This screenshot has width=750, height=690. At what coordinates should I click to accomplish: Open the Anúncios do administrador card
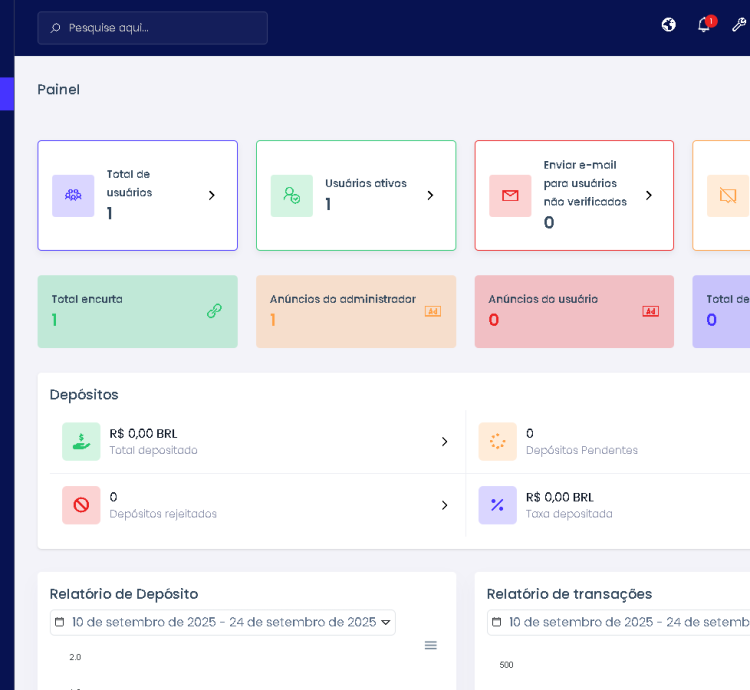pyautogui.click(x=355, y=311)
